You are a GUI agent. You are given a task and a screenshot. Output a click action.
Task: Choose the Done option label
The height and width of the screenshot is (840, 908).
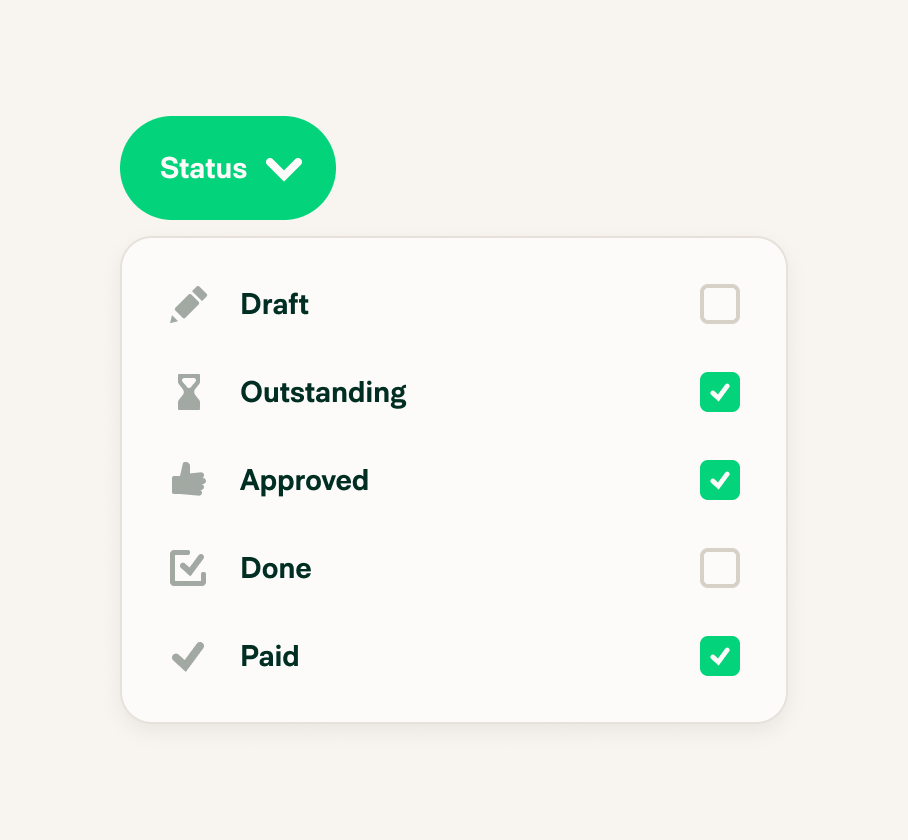(x=276, y=568)
